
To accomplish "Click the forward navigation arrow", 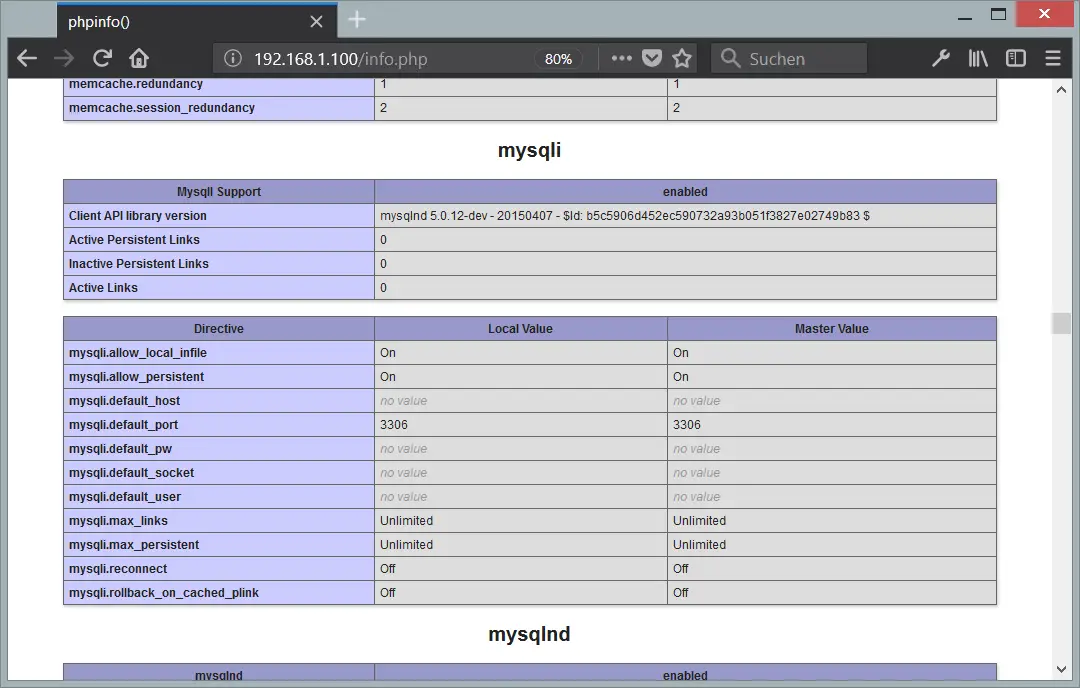I will 64,59.
